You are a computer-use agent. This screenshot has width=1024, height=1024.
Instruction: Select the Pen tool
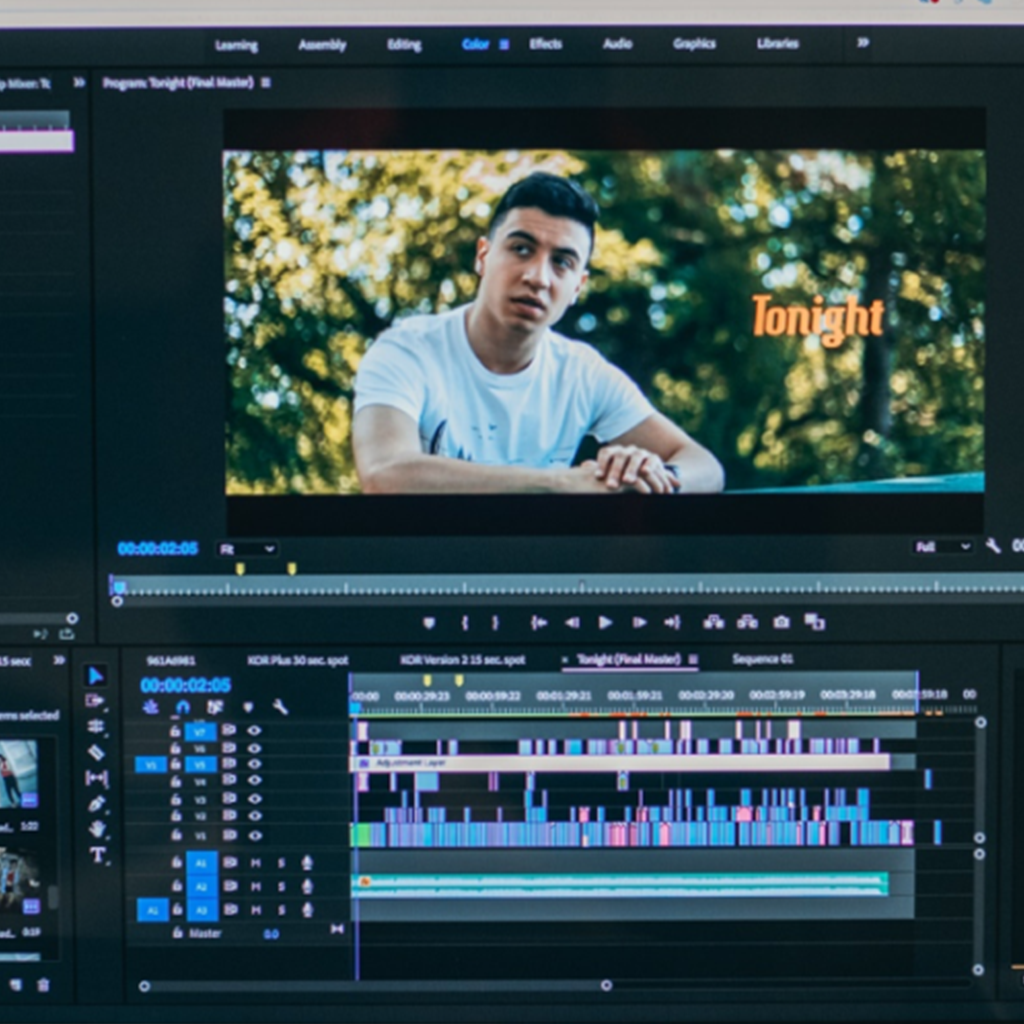coord(97,803)
